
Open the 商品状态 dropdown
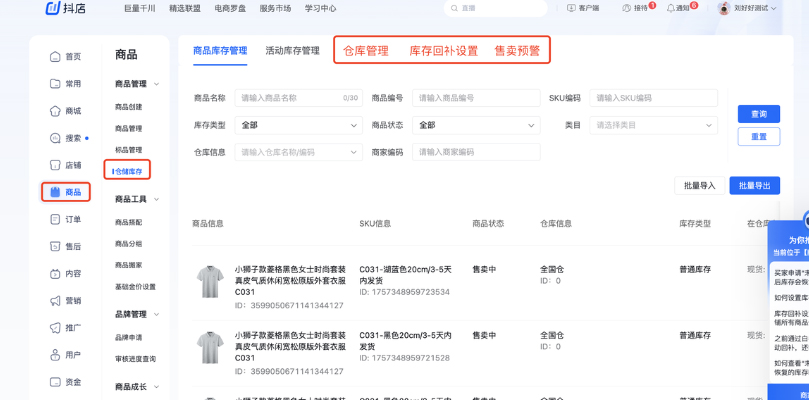476,125
